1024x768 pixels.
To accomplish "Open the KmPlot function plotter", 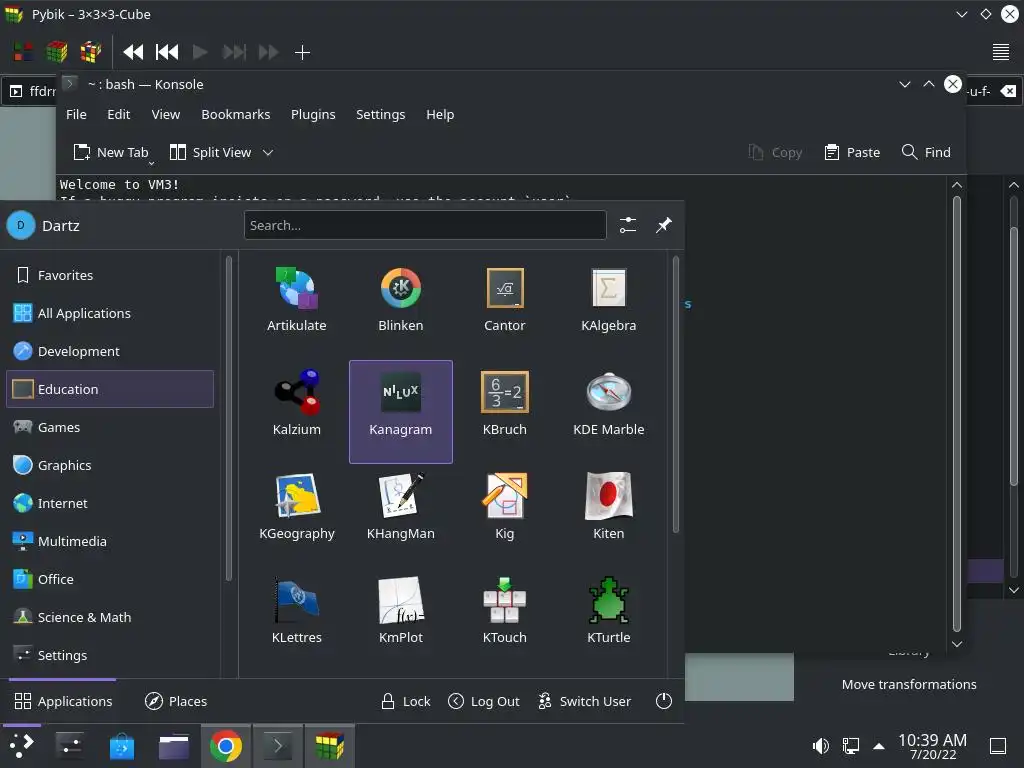I will click(x=400, y=612).
